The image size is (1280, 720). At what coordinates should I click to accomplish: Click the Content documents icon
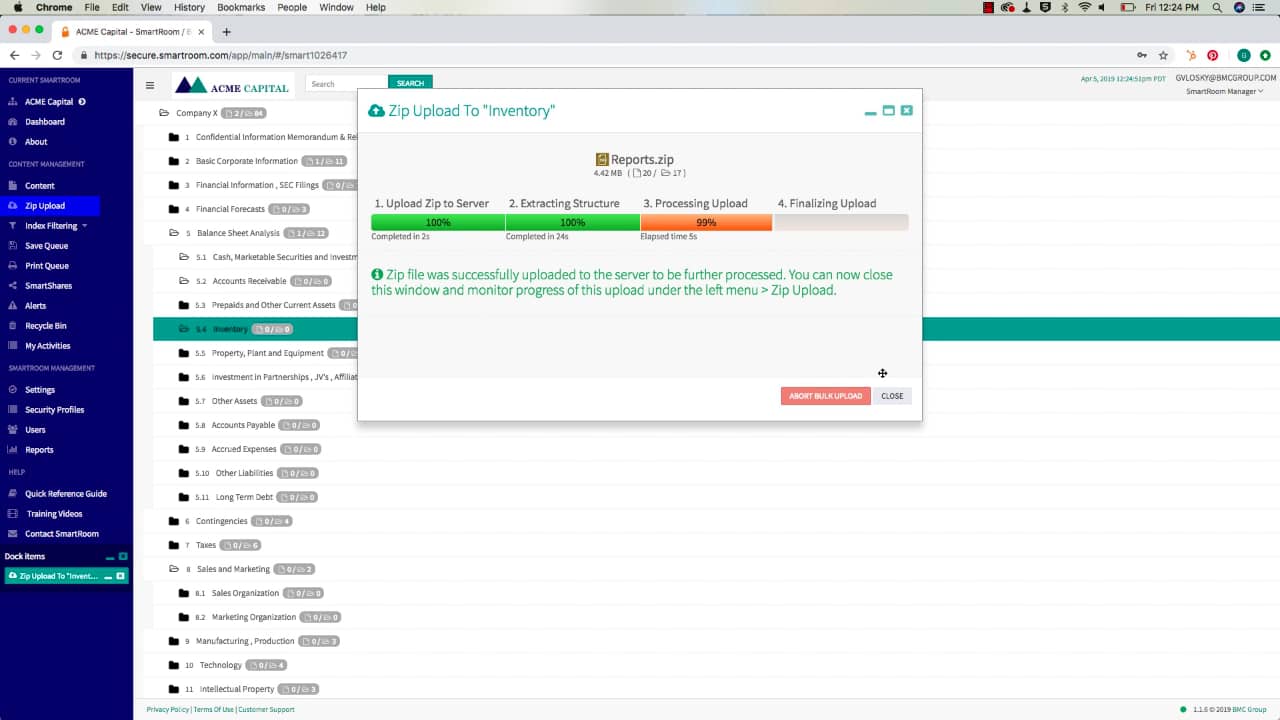13,186
